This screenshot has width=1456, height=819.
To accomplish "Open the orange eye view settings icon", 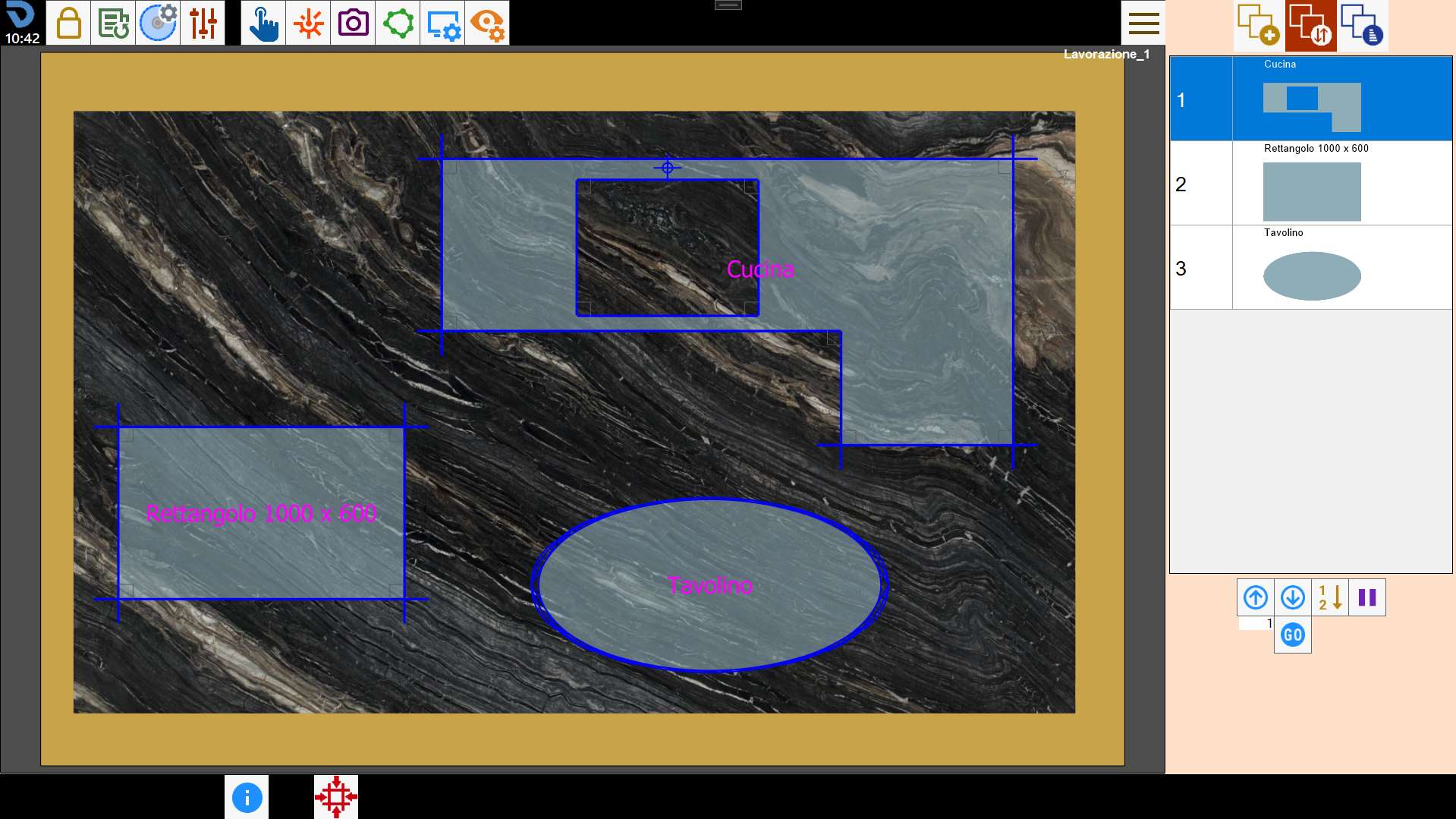I will 487,23.
